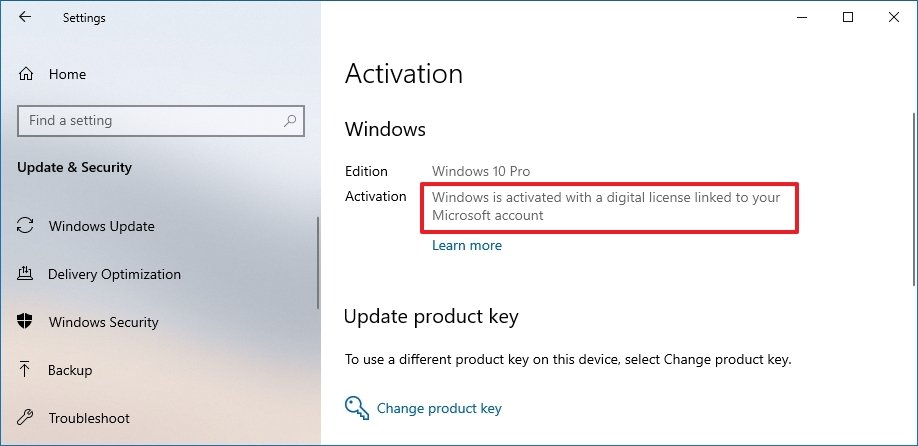
Task: Open the Troubleshoot section
Action: (89, 418)
